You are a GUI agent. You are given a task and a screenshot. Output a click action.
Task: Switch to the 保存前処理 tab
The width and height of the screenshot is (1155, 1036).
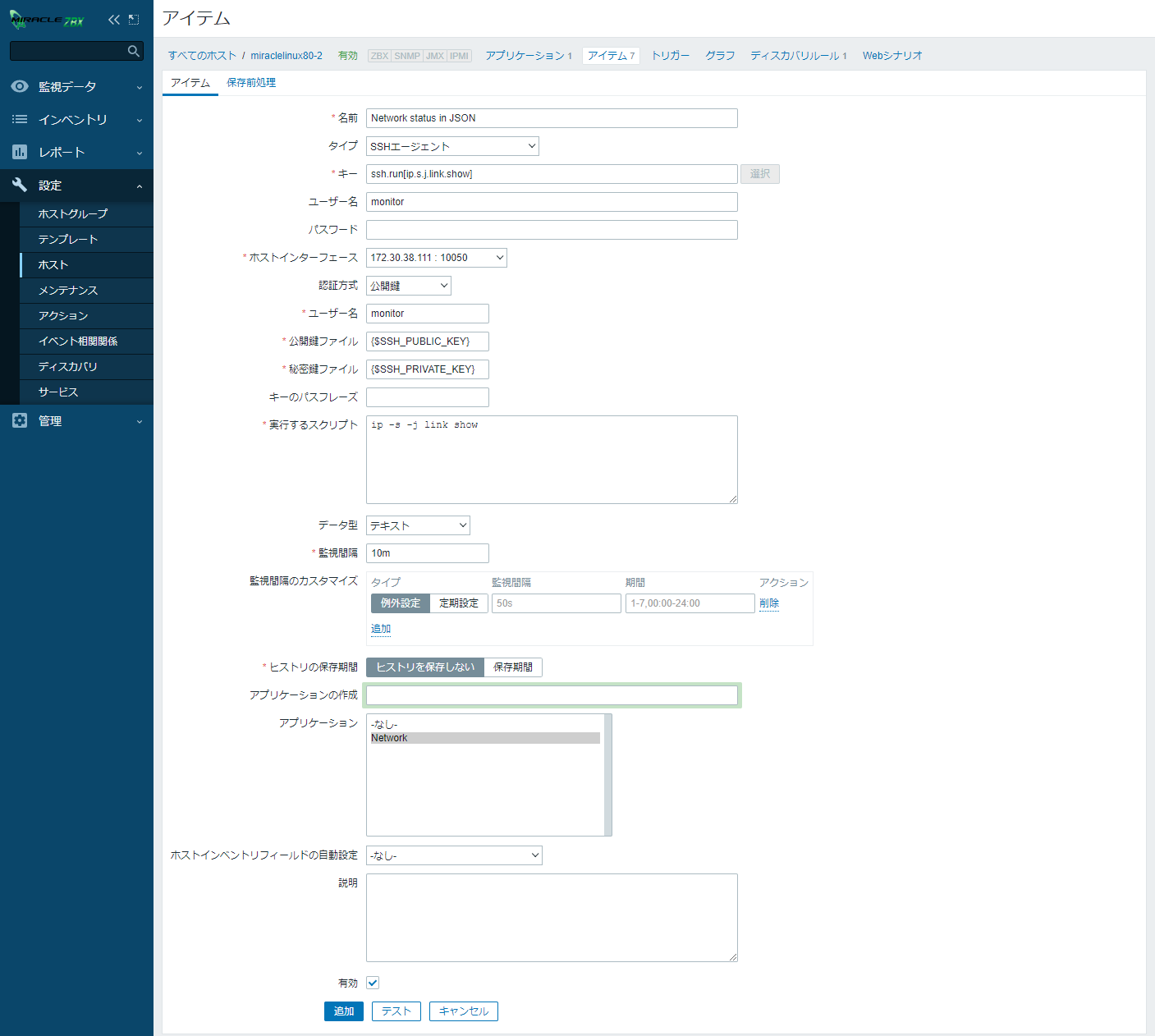pyautogui.click(x=251, y=83)
